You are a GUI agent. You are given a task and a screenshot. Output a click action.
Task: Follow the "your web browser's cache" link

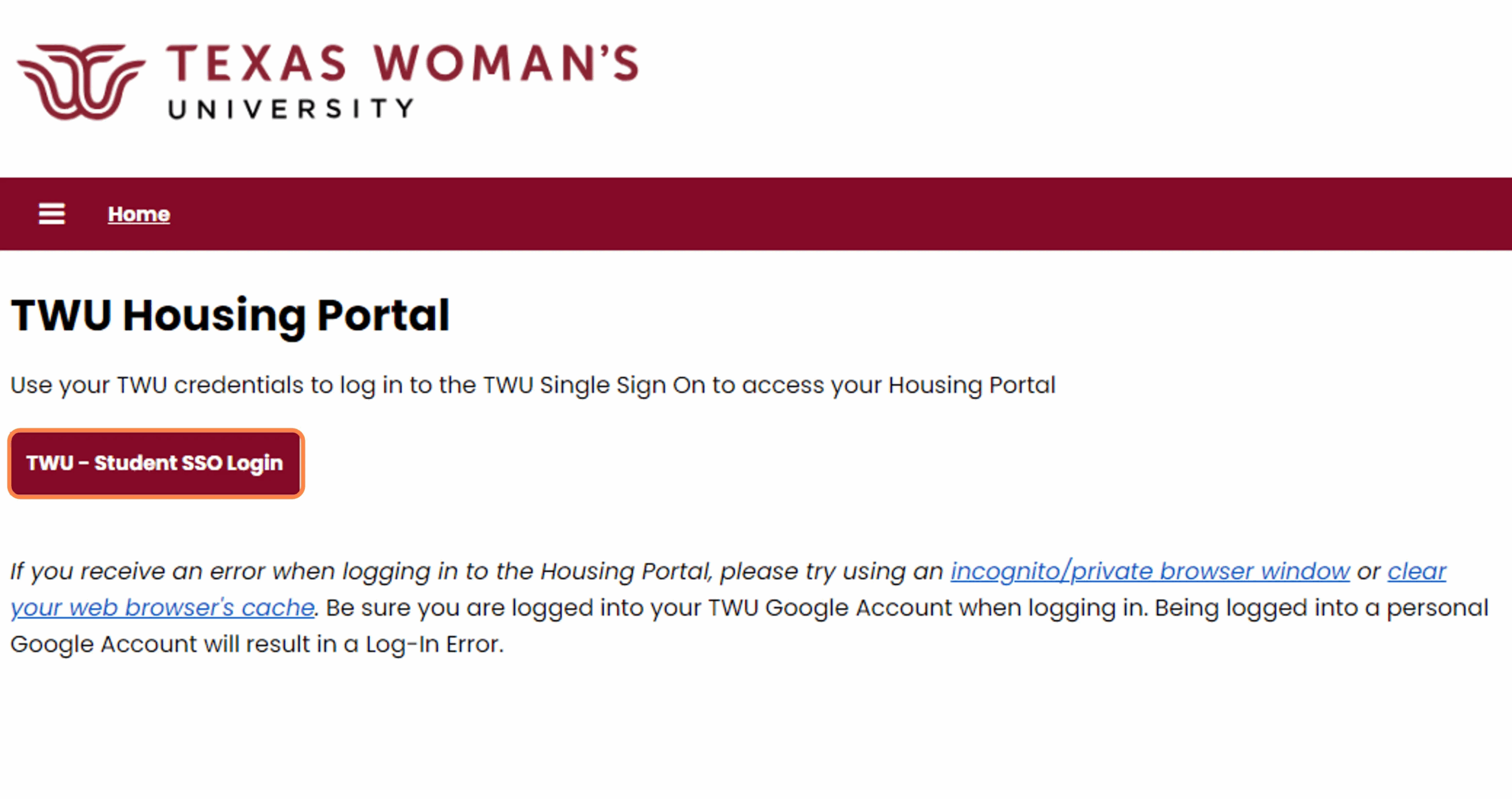tap(162, 608)
